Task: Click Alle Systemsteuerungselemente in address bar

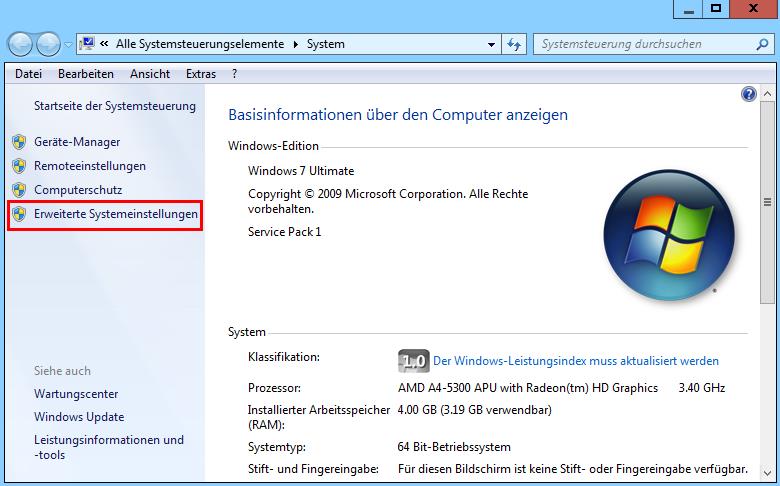Action: click(x=200, y=44)
